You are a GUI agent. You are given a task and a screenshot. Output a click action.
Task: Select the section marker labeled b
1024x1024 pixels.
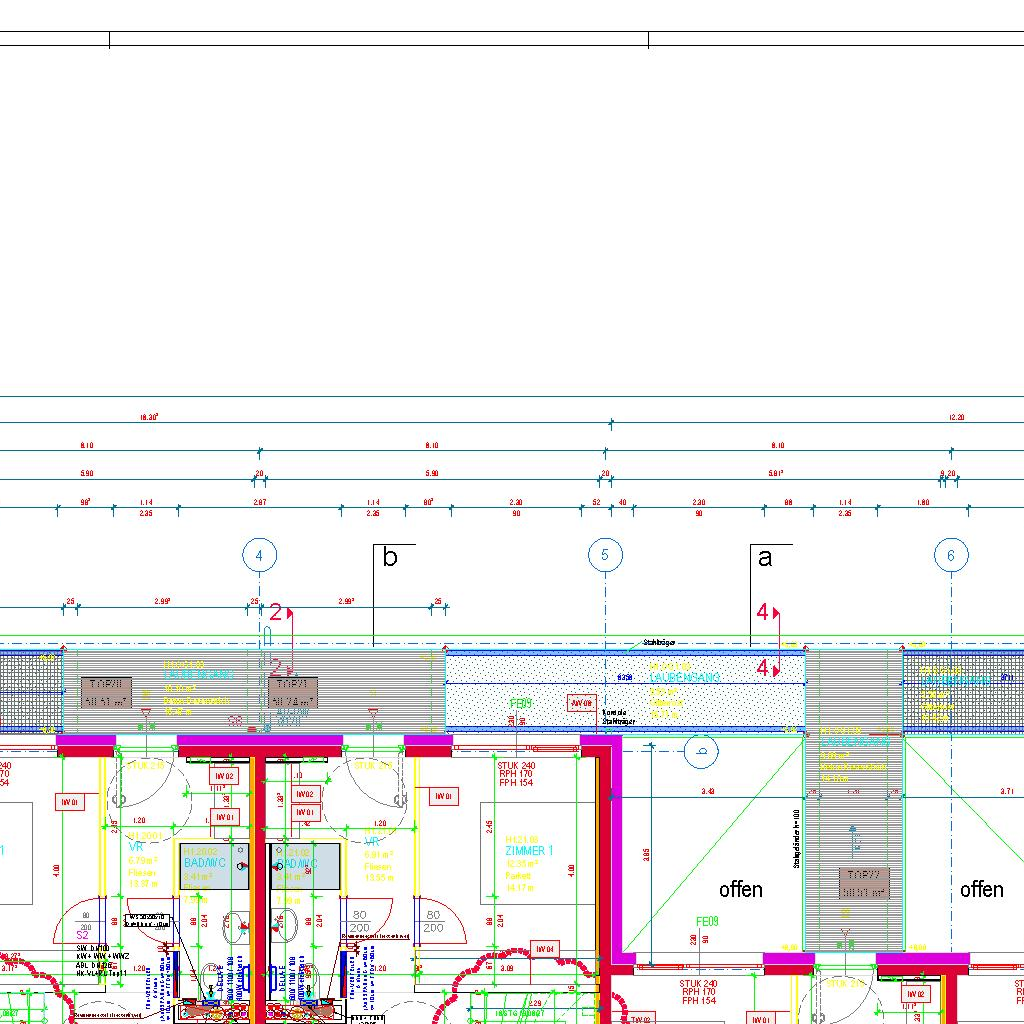coord(390,558)
